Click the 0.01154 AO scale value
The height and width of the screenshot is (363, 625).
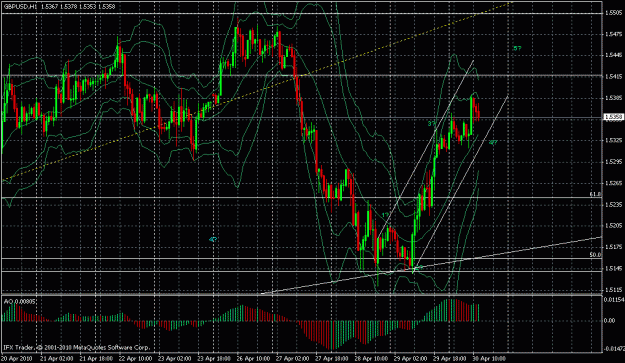click(614, 299)
